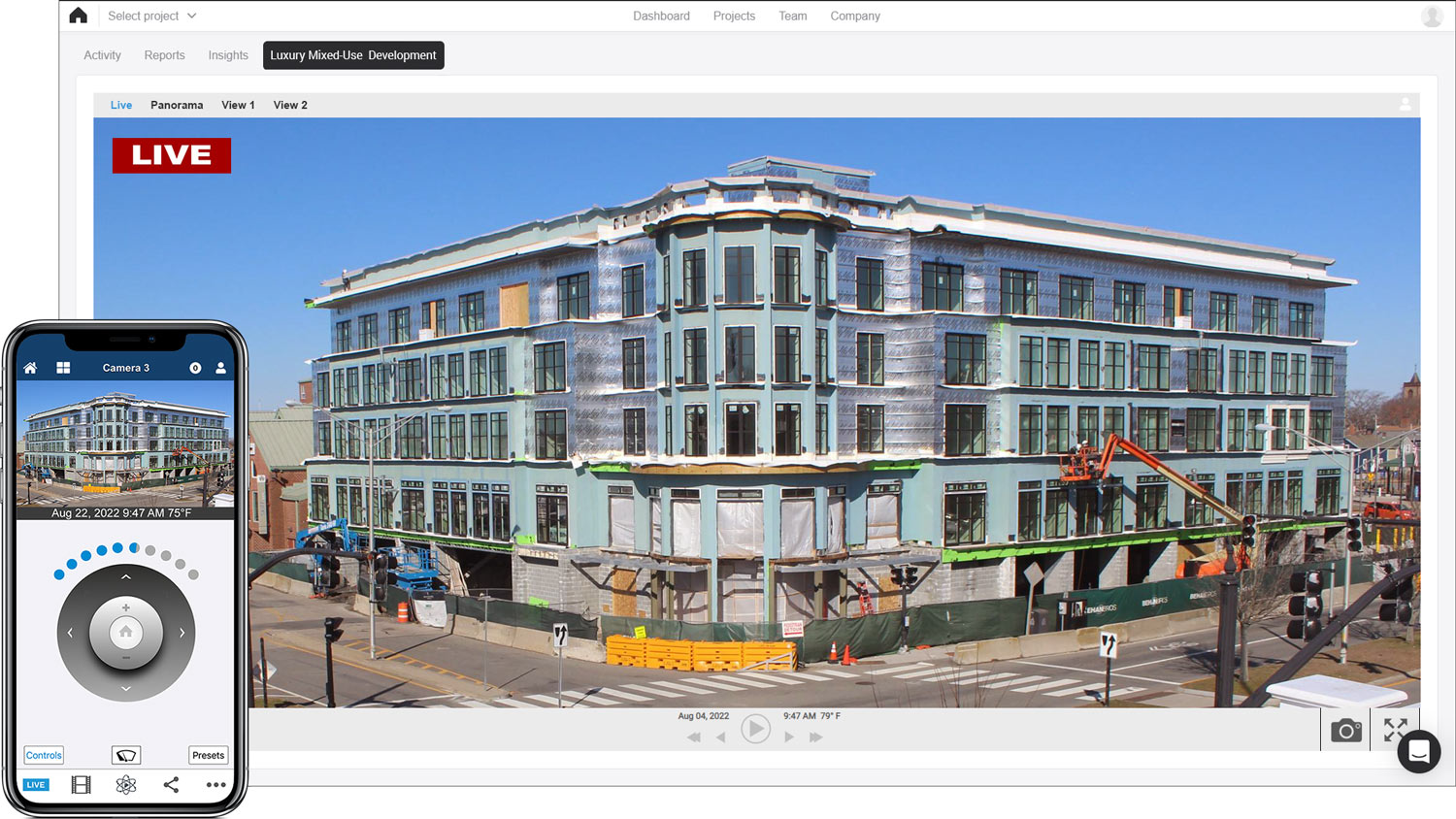This screenshot has width=1456, height=819.
Task: Open the chat support bubble
Action: pyautogui.click(x=1418, y=752)
